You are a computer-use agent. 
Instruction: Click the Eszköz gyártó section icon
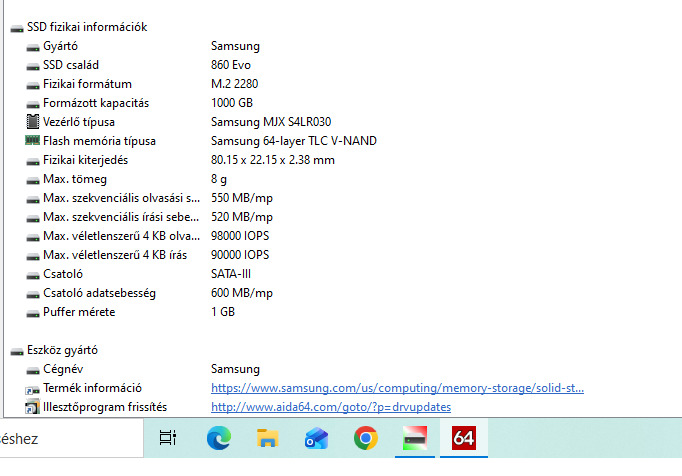[17, 352]
